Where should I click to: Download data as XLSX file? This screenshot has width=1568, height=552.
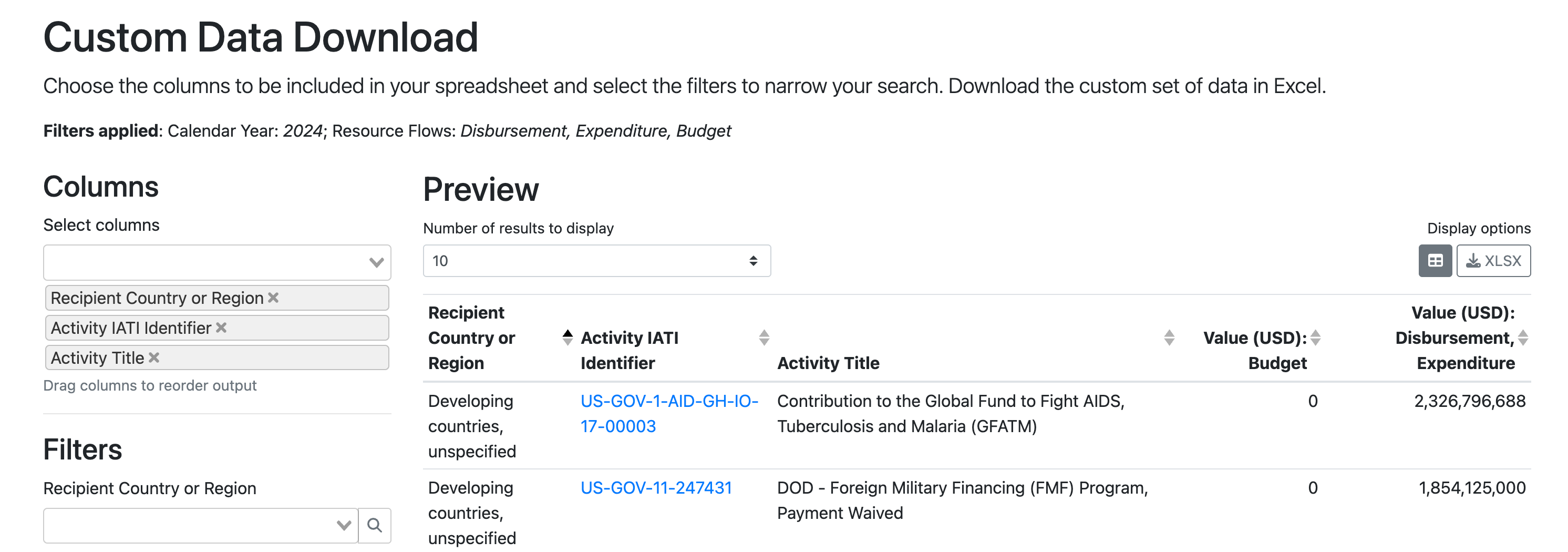coord(1493,261)
